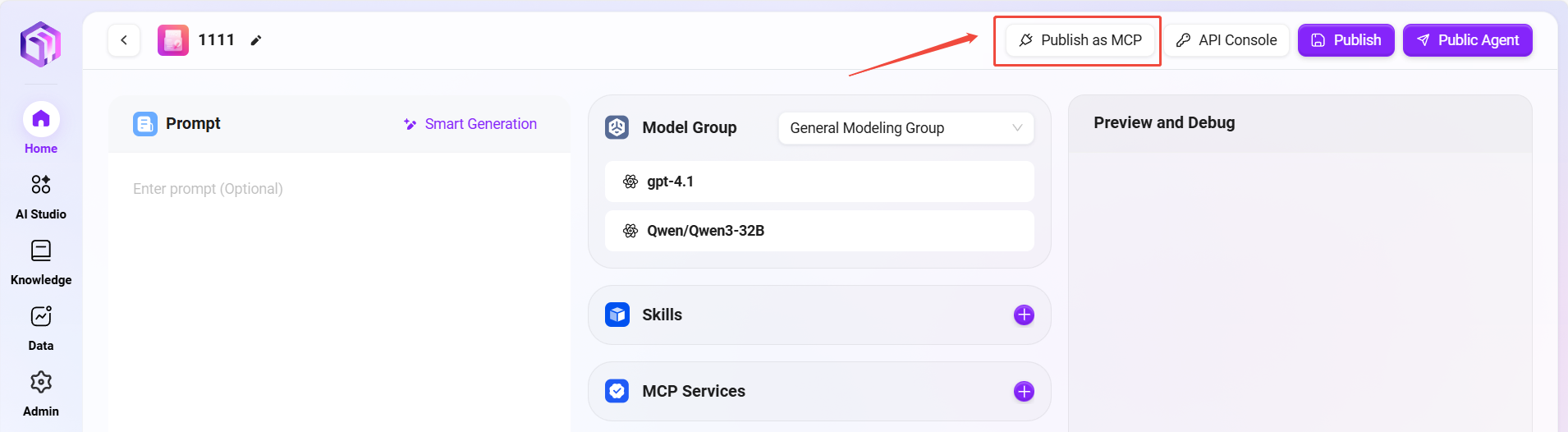Viewport: 1568px width, 432px height.
Task: Expand the General Modeling Group dropdown
Action: [905, 128]
